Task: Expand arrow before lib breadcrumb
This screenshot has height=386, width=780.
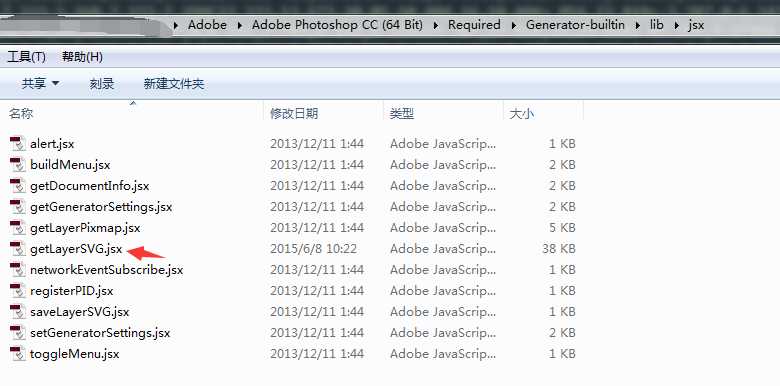Action: pyautogui.click(x=638, y=25)
